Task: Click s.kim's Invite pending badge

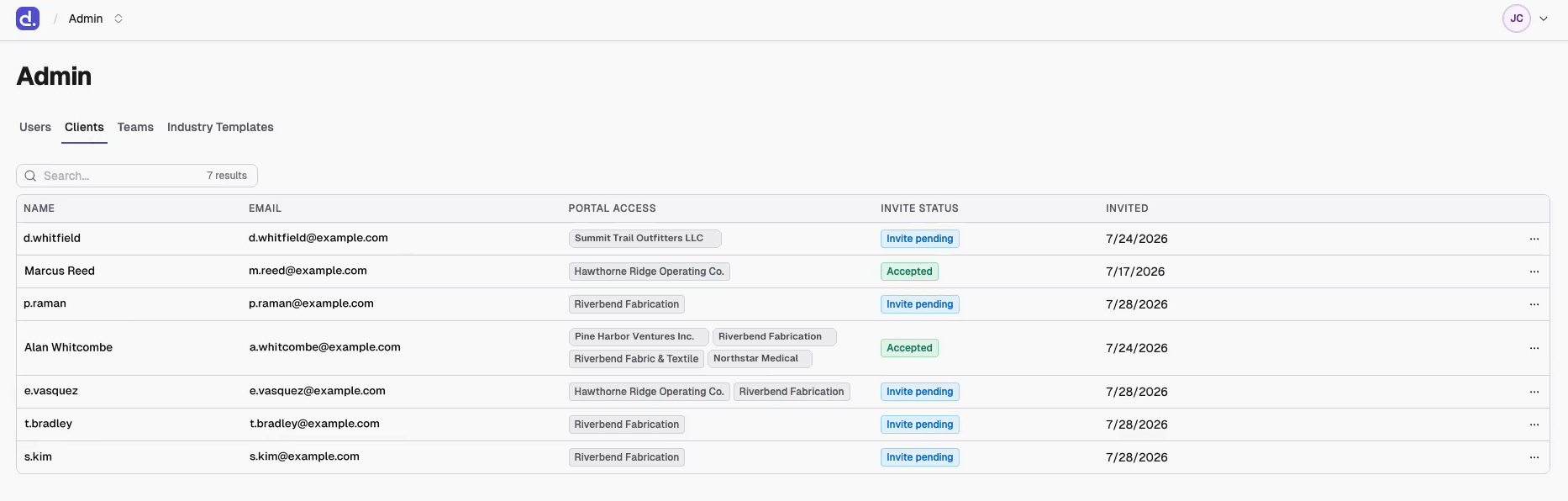Action: pyautogui.click(x=919, y=457)
